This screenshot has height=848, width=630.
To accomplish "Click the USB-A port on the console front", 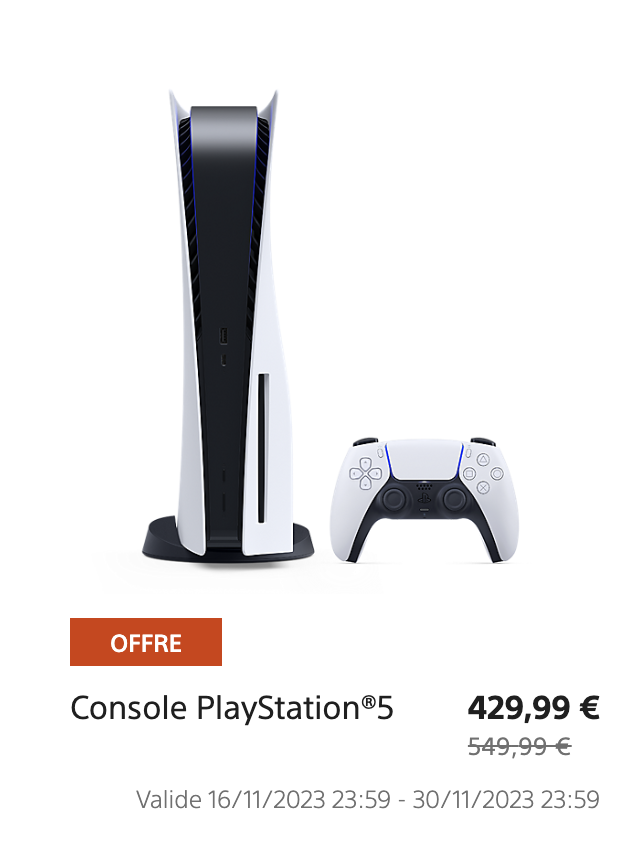I will 223,336.
